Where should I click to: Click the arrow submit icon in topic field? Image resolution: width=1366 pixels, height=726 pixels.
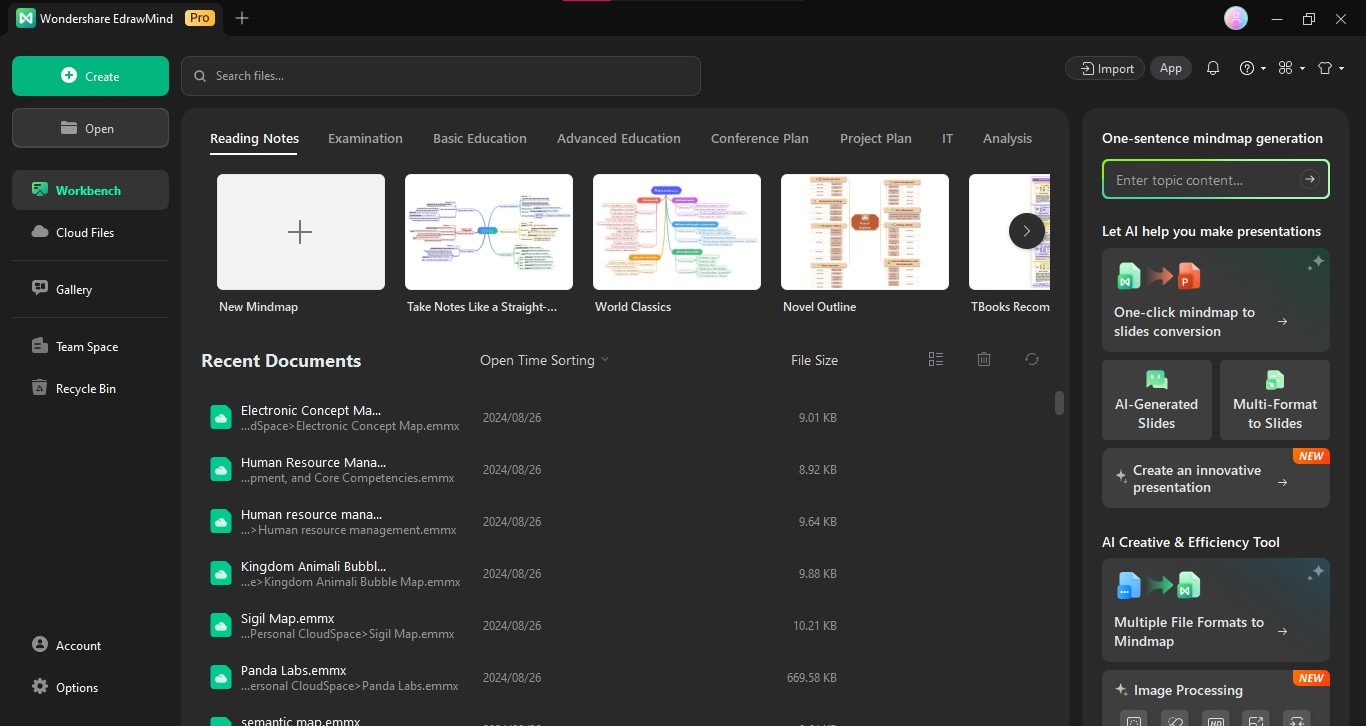1310,180
